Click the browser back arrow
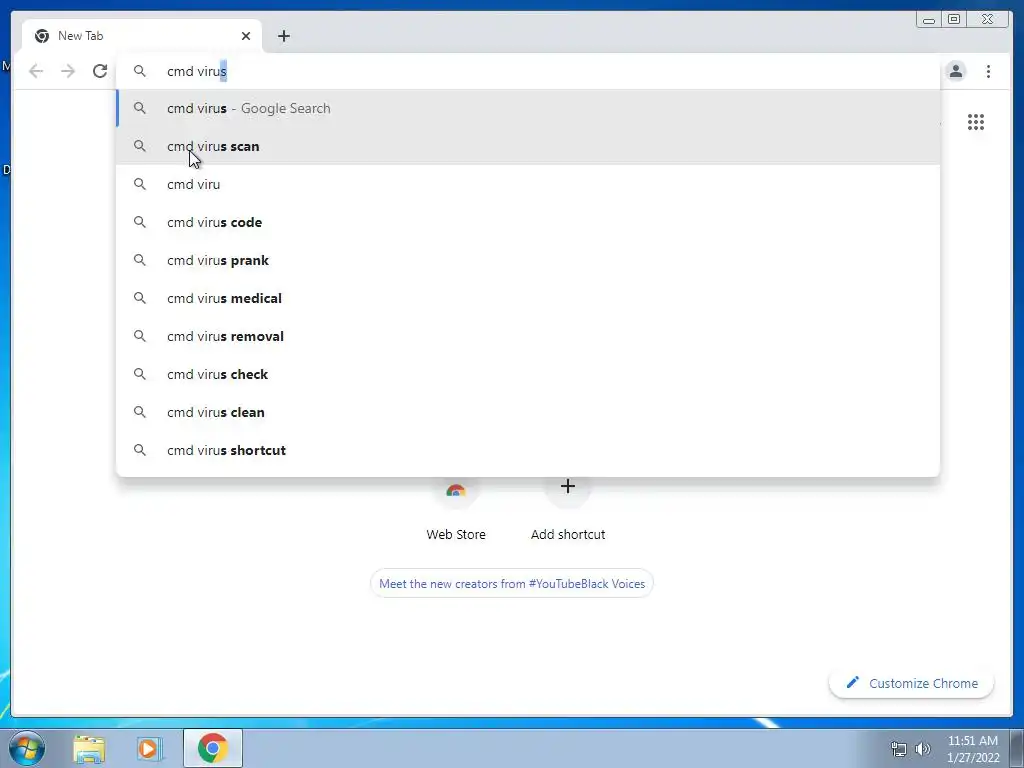 point(36,71)
